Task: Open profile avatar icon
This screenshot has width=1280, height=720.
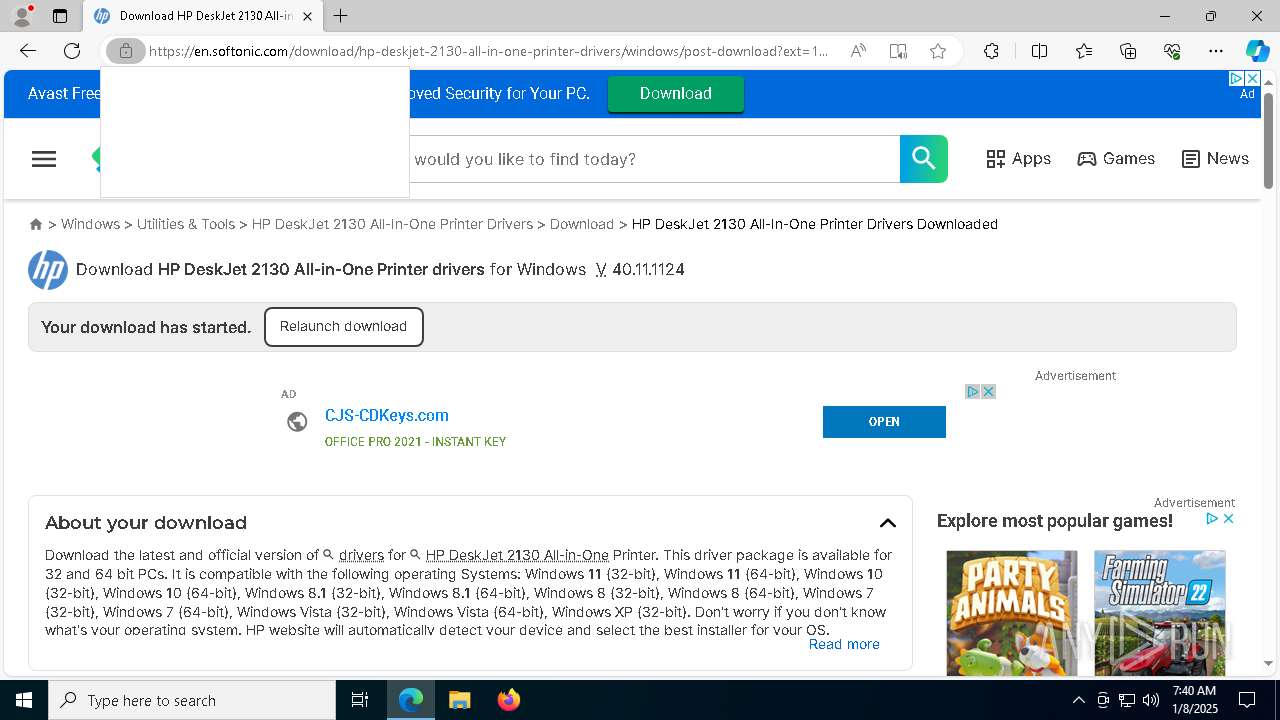Action: pos(21,16)
